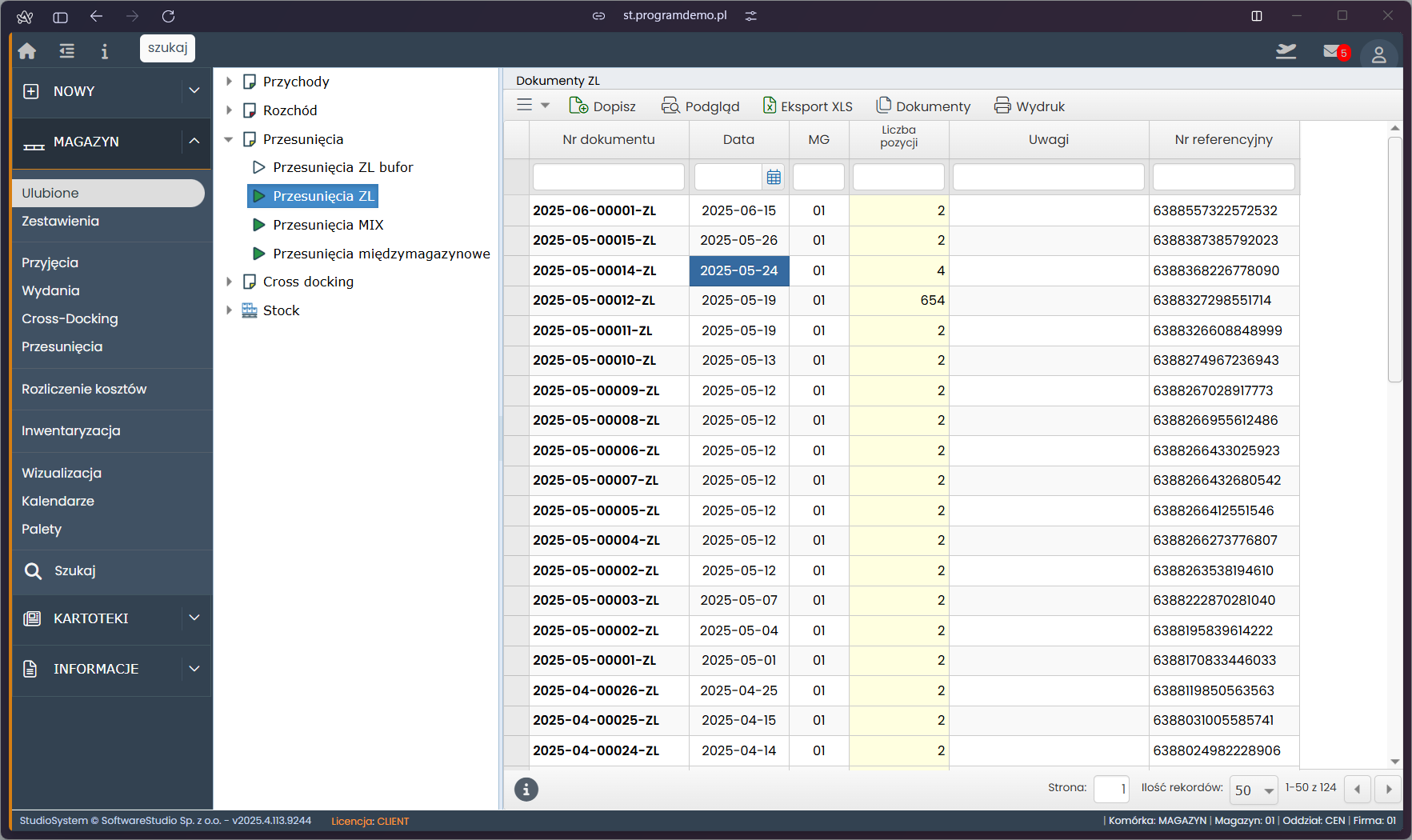Open the user profile icon
Image resolution: width=1412 pixels, height=840 pixels.
1378,54
